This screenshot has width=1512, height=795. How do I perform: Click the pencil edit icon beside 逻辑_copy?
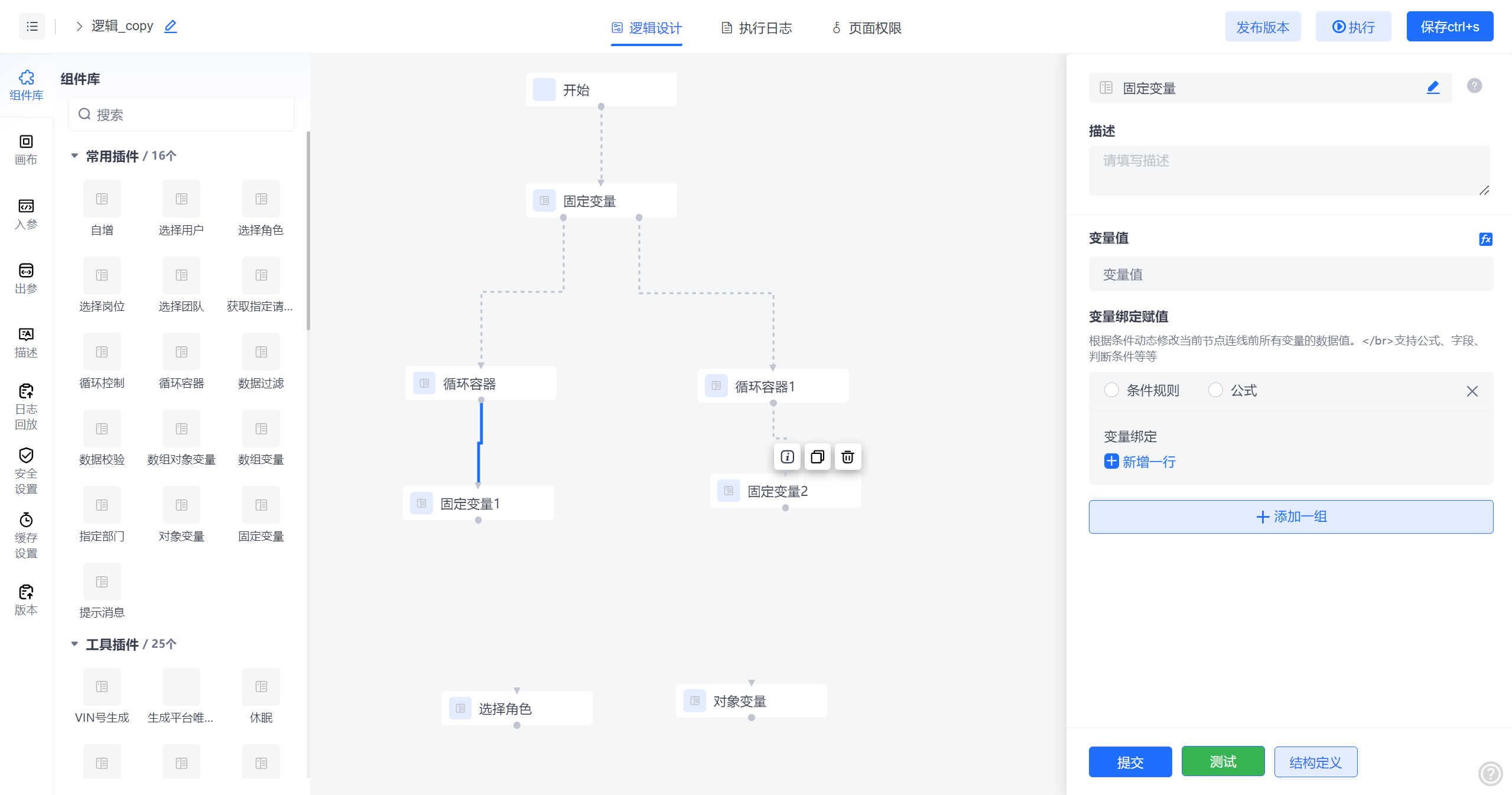pos(171,26)
